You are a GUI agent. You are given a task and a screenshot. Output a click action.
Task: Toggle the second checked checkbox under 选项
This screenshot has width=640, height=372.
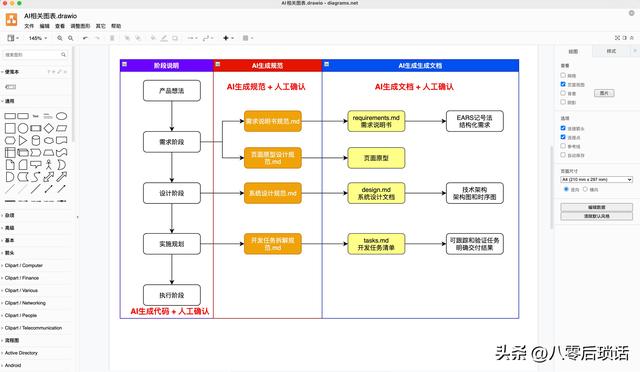pyautogui.click(x=563, y=137)
